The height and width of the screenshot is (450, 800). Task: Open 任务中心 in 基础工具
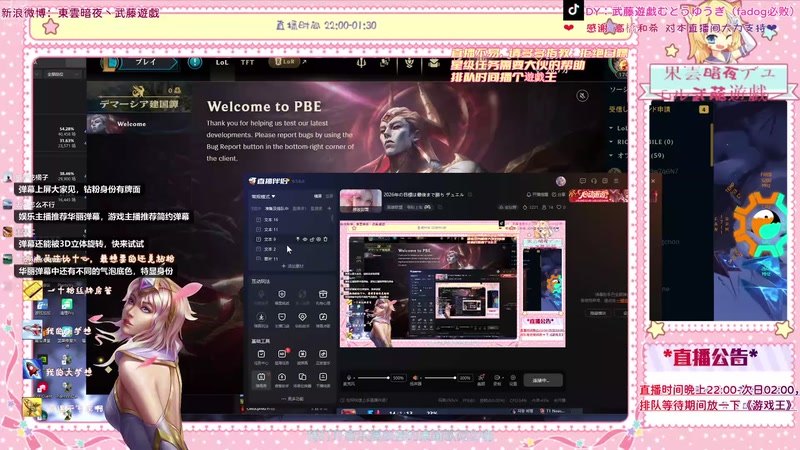click(x=261, y=356)
